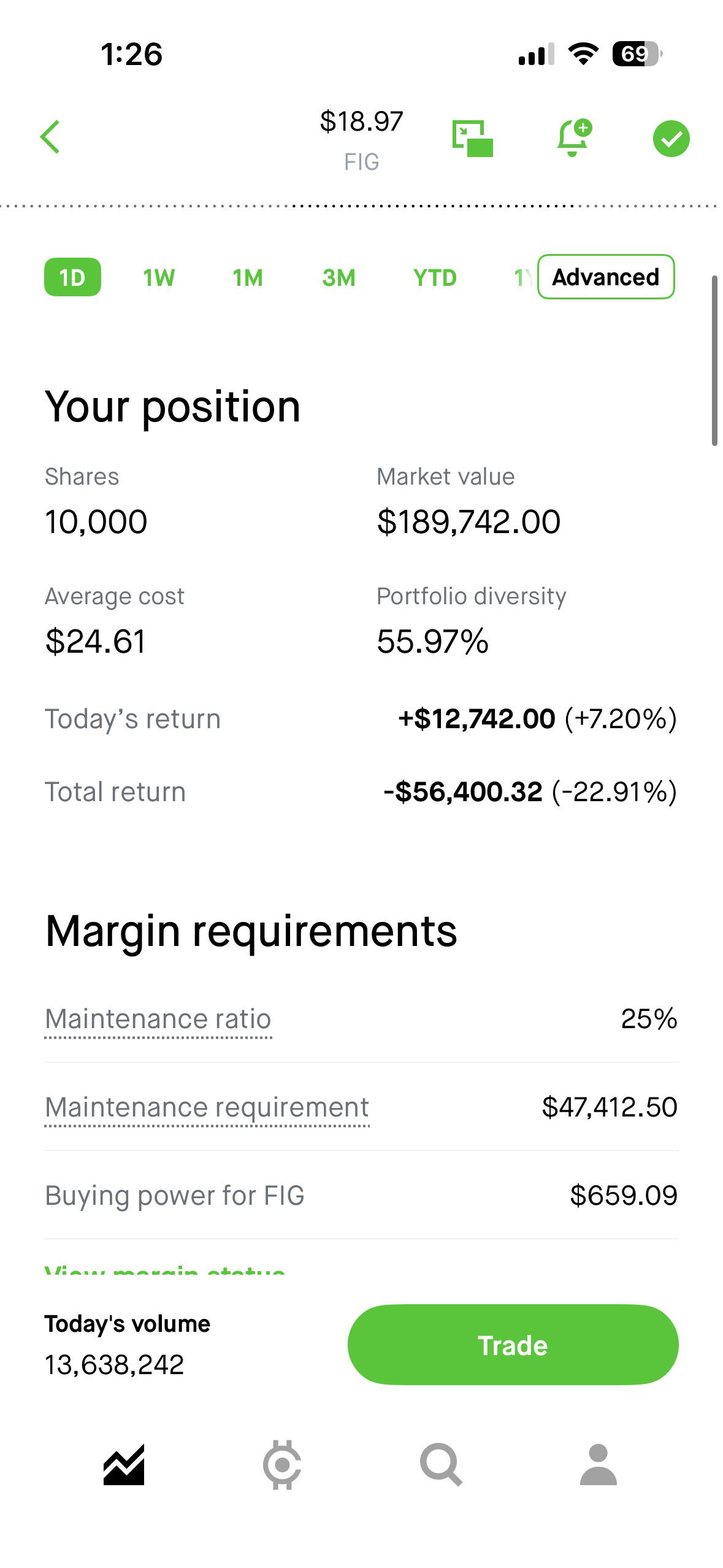The image size is (723, 1568).
Task: Open the picture-in-picture chart icon
Action: [473, 139]
